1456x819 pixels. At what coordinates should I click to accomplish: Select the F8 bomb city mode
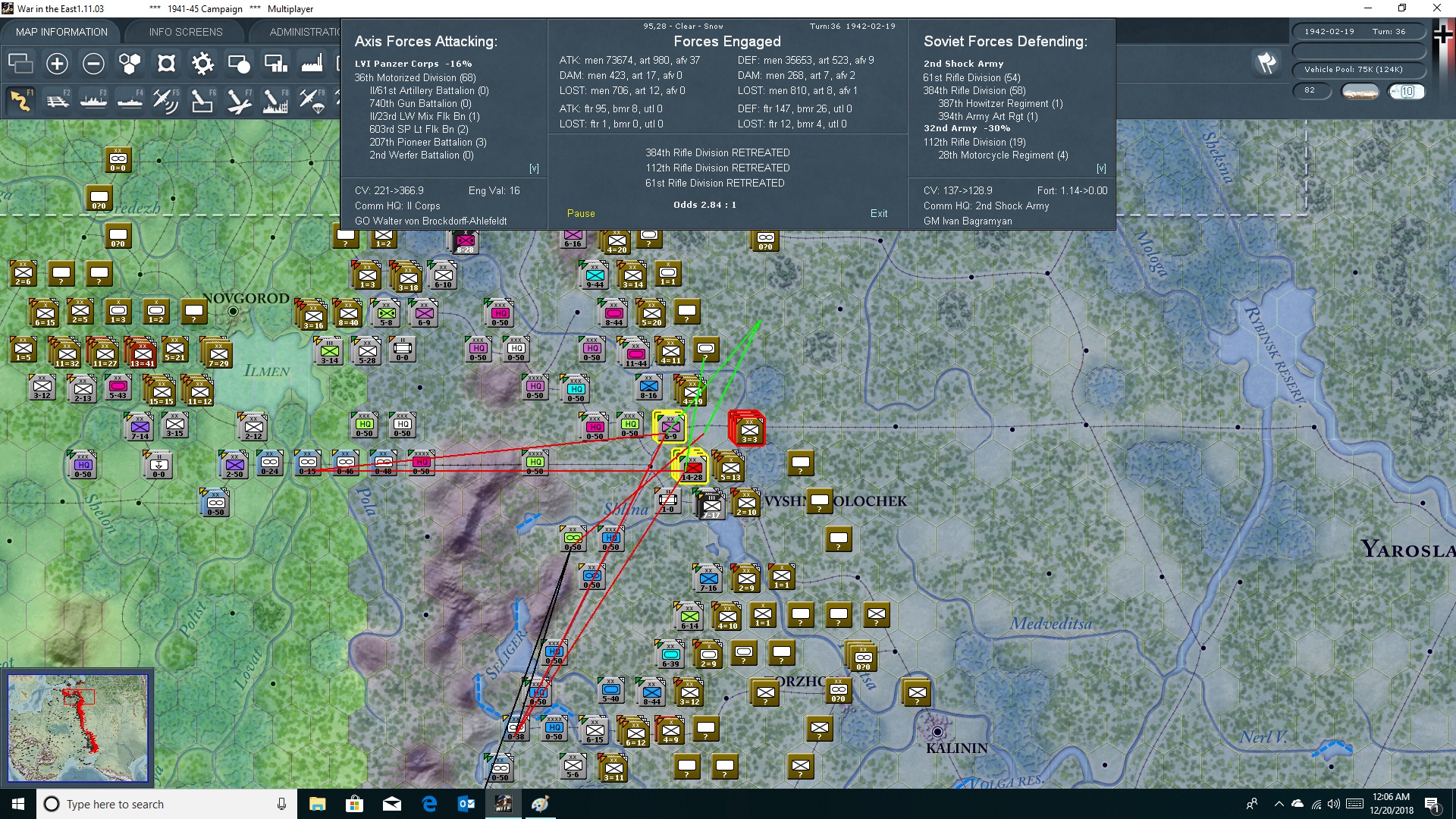pyautogui.click(x=275, y=100)
